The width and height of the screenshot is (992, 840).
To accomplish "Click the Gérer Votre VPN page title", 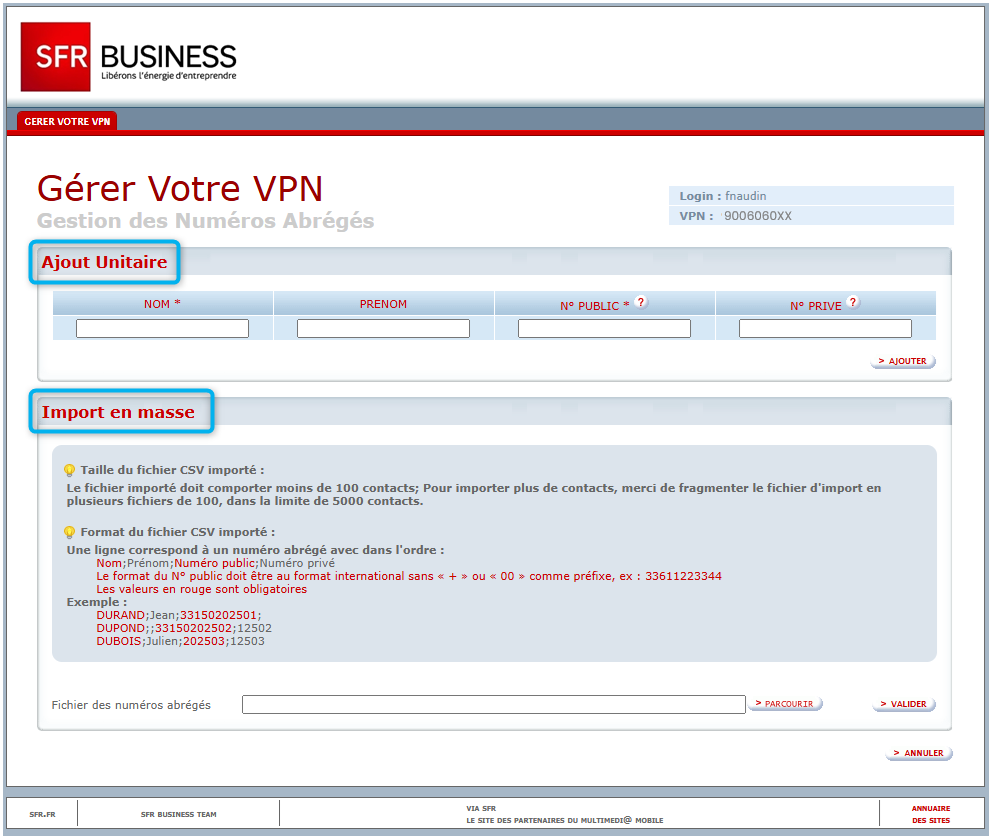I will tap(180, 188).
